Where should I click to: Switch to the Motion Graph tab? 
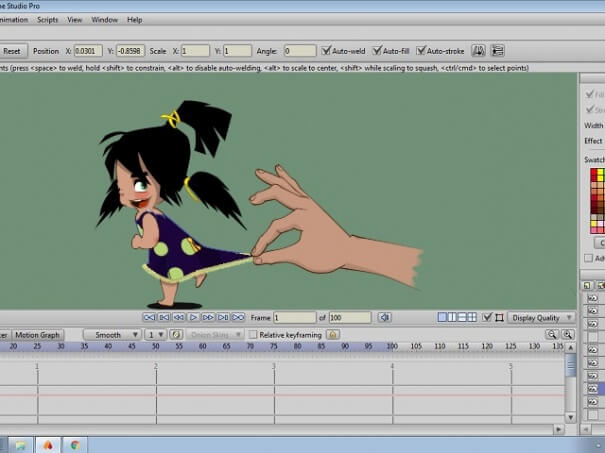coord(37,334)
